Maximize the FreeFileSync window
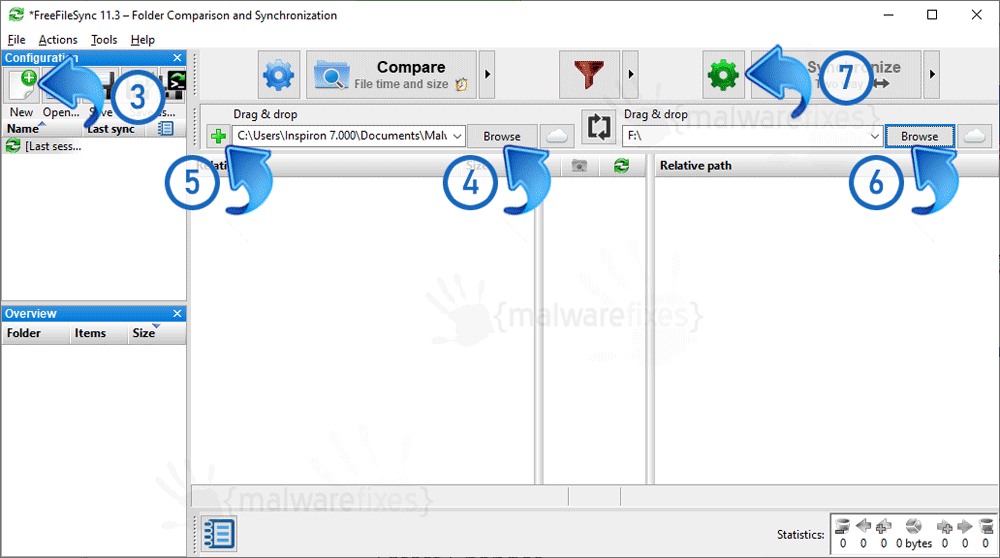 click(932, 15)
